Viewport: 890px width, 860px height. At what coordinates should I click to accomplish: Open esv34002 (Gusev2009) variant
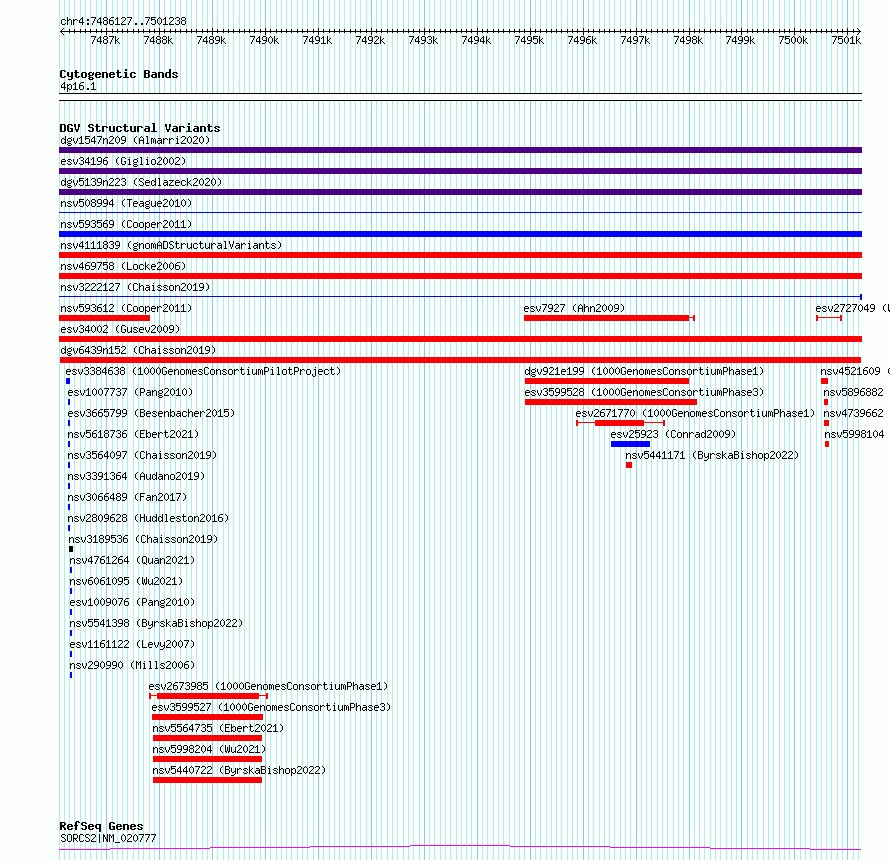pos(120,329)
